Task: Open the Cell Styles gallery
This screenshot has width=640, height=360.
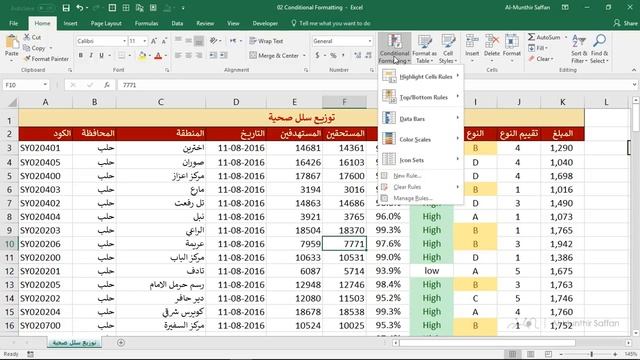Action: [448, 49]
